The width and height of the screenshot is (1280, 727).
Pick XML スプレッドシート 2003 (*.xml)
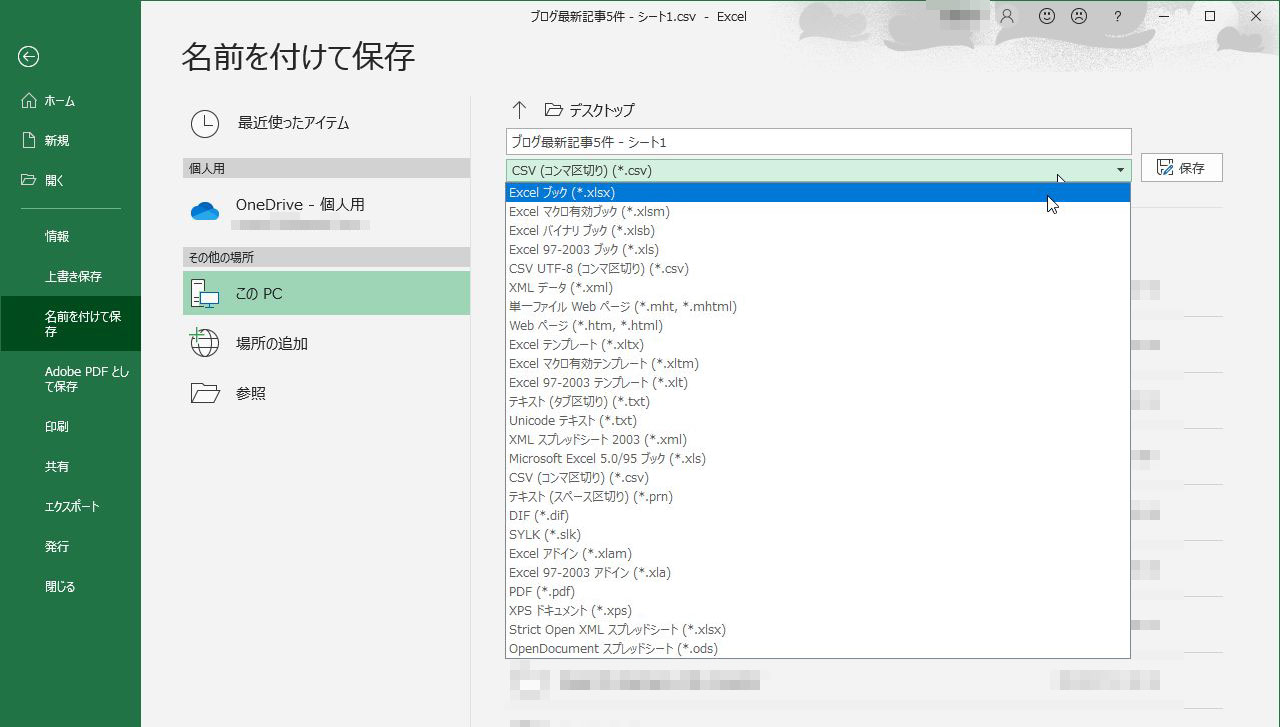click(818, 440)
